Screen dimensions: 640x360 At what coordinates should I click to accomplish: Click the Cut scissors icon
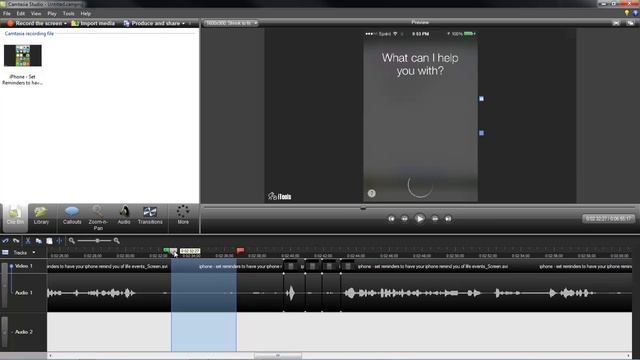[28, 241]
